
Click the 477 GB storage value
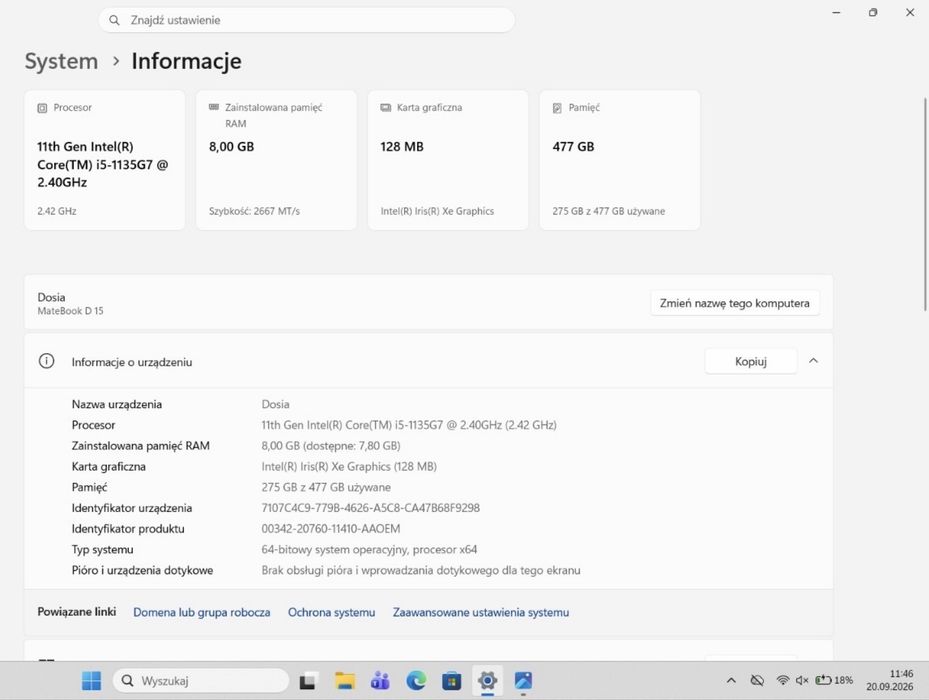coord(574,146)
